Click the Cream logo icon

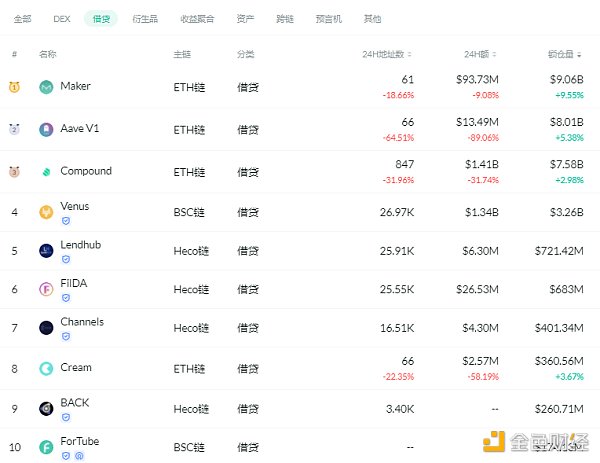pos(46,368)
